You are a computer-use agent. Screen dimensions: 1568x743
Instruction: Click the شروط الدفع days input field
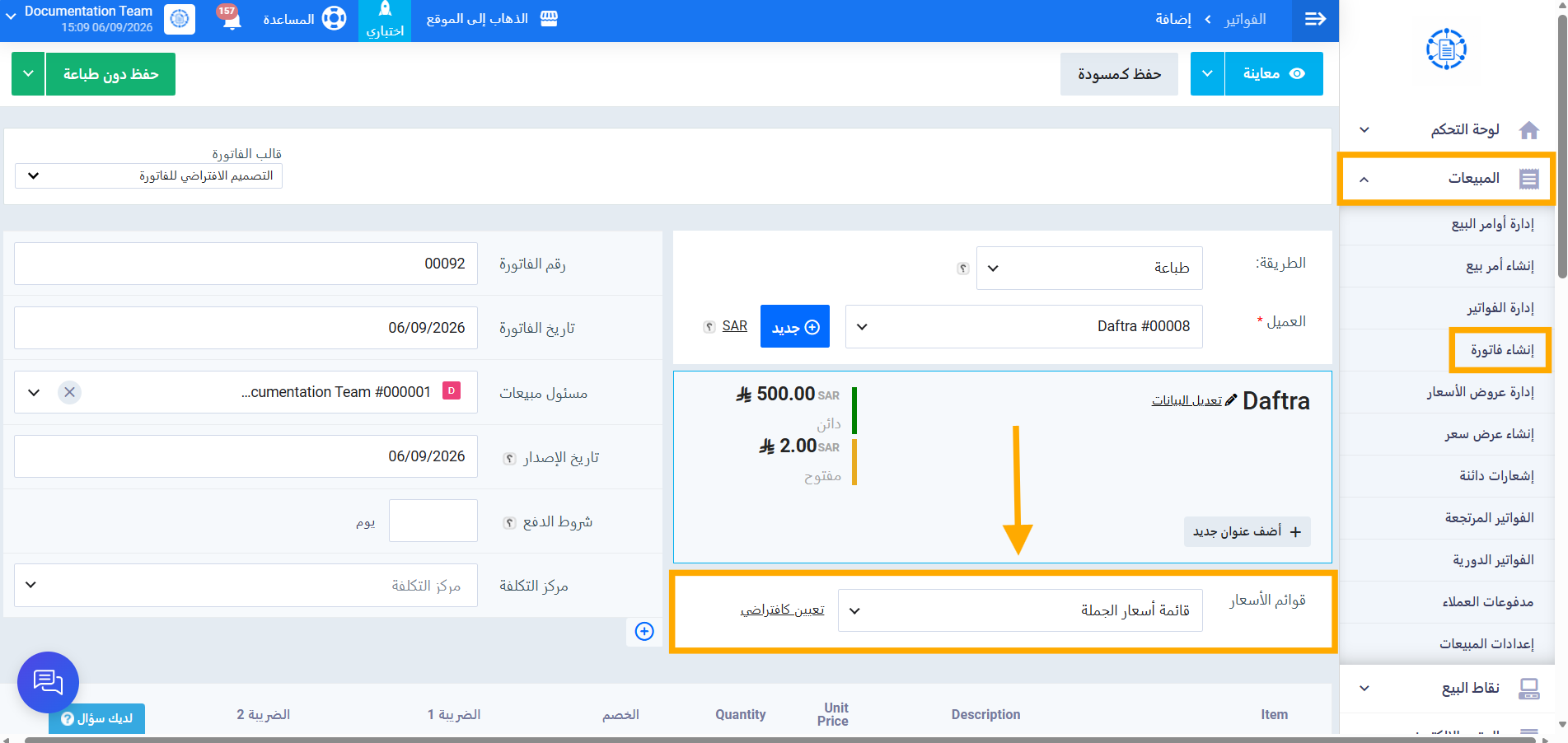click(x=433, y=521)
